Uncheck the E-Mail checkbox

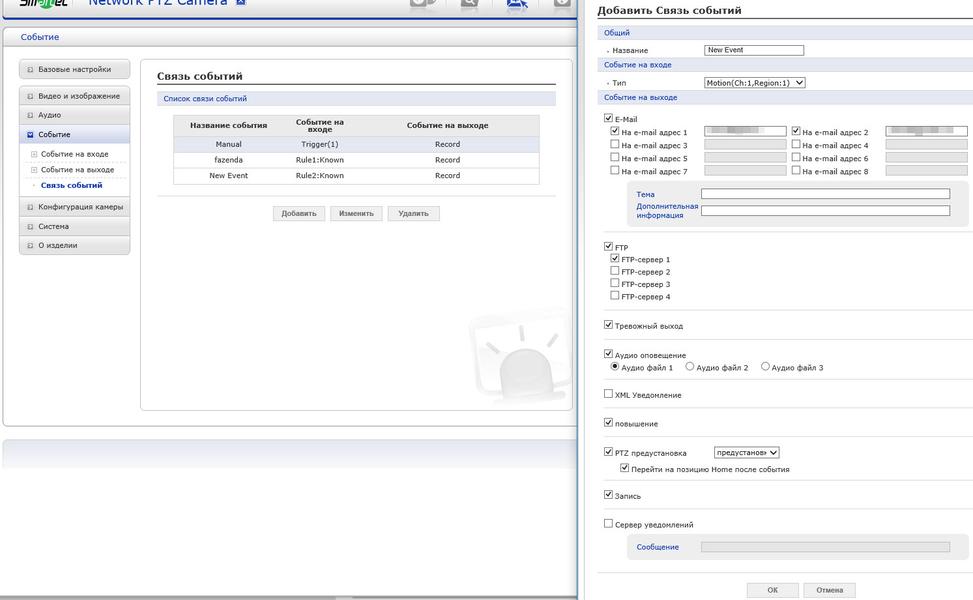[x=608, y=118]
